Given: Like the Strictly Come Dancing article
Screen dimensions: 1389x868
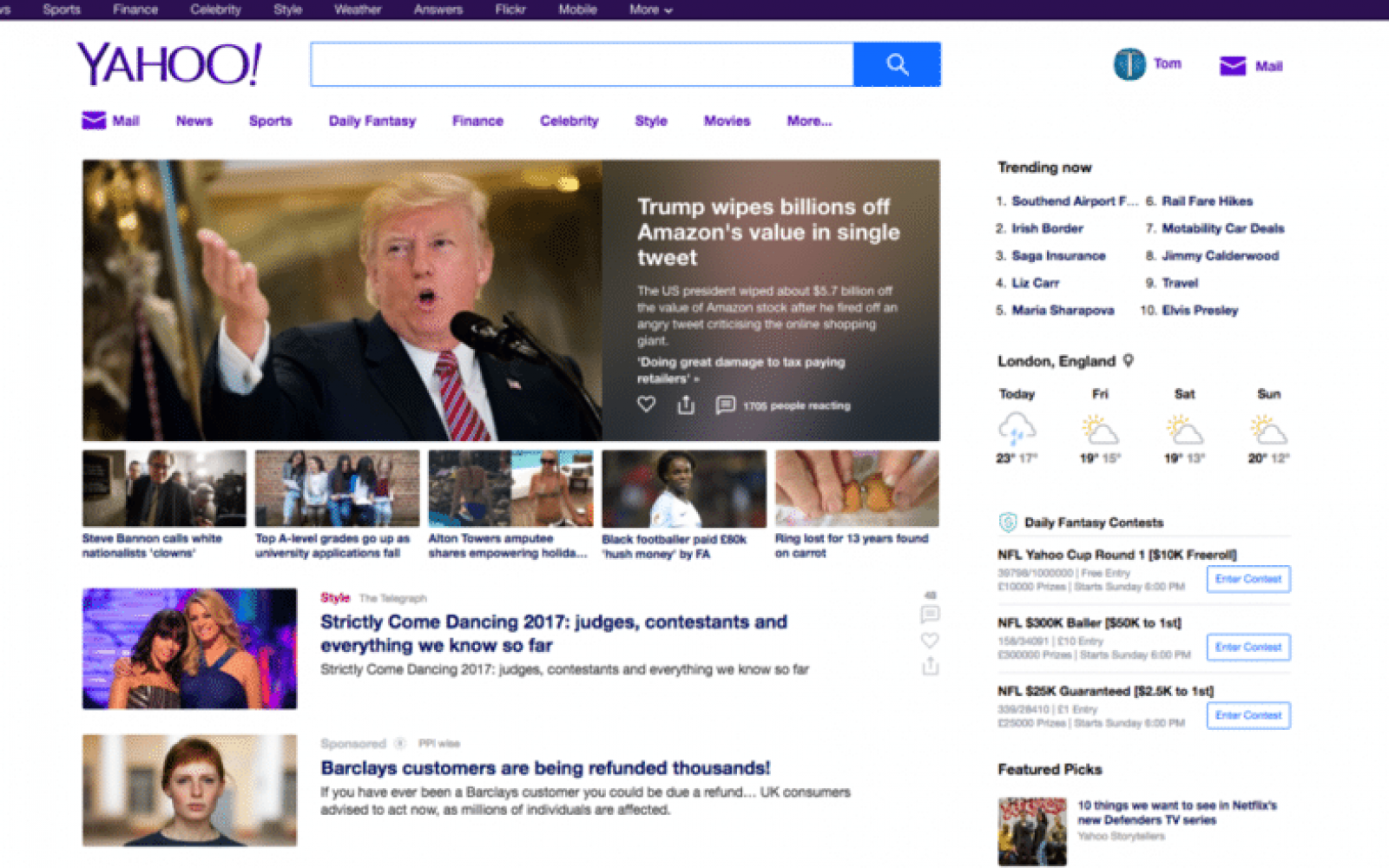Looking at the screenshot, I should 930,641.
